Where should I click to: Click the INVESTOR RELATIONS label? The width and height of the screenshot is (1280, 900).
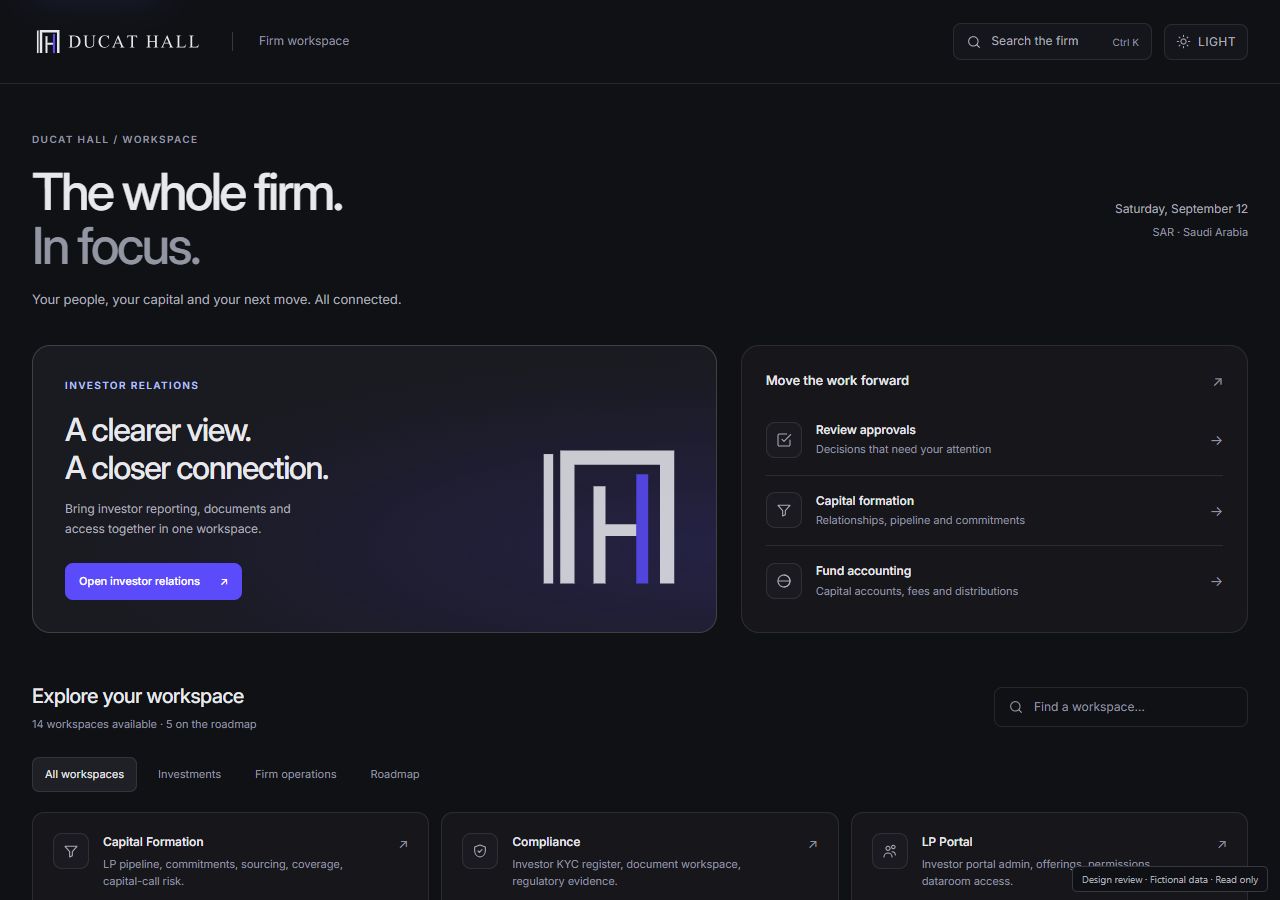[132, 385]
